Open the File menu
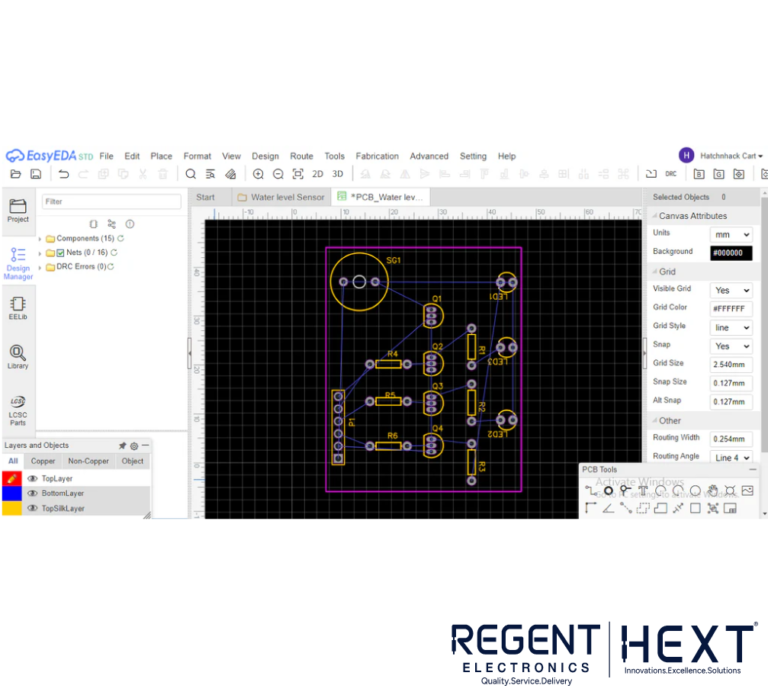 click(x=106, y=156)
